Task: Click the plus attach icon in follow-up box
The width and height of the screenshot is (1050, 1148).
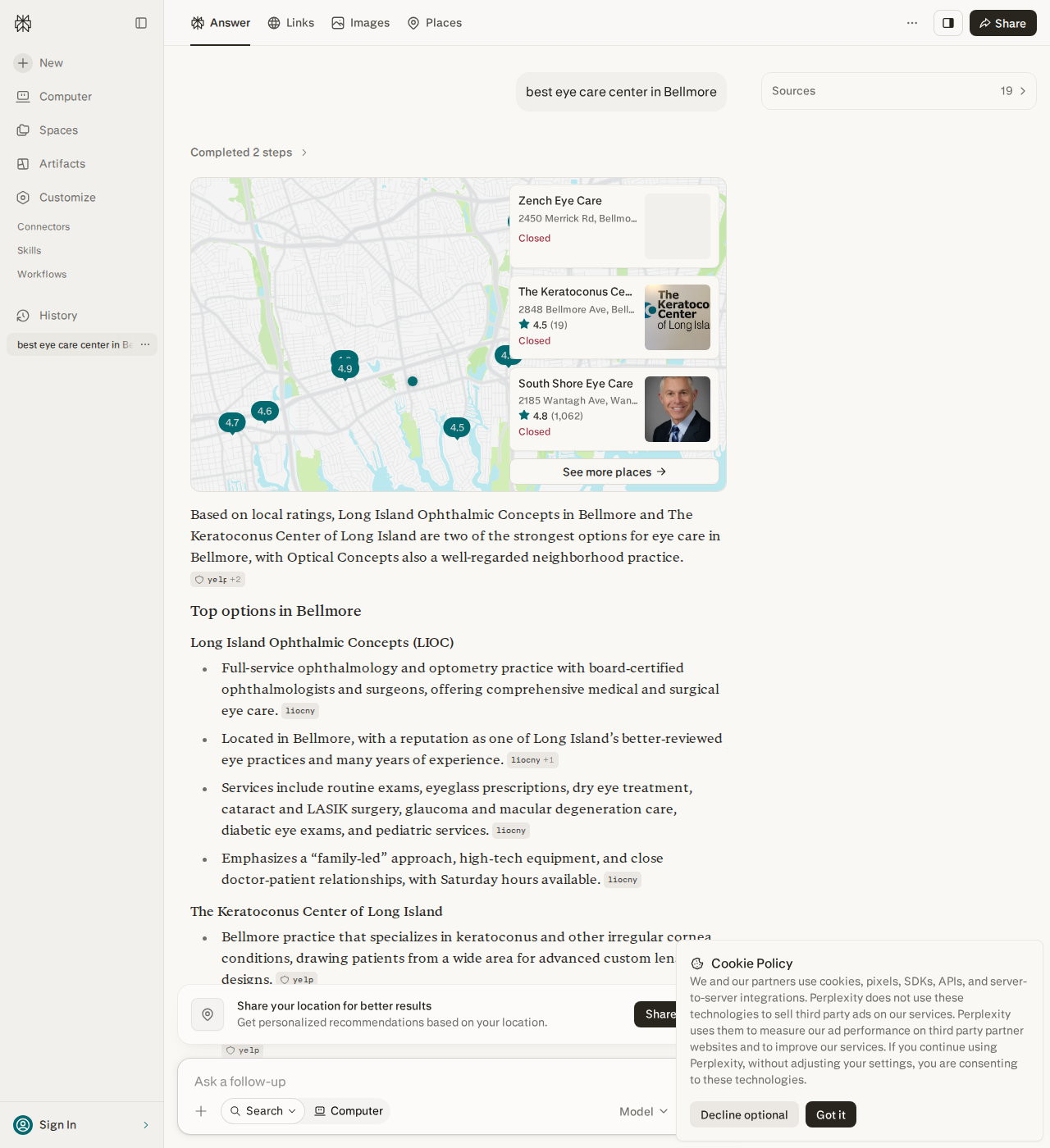Action: [201, 1111]
